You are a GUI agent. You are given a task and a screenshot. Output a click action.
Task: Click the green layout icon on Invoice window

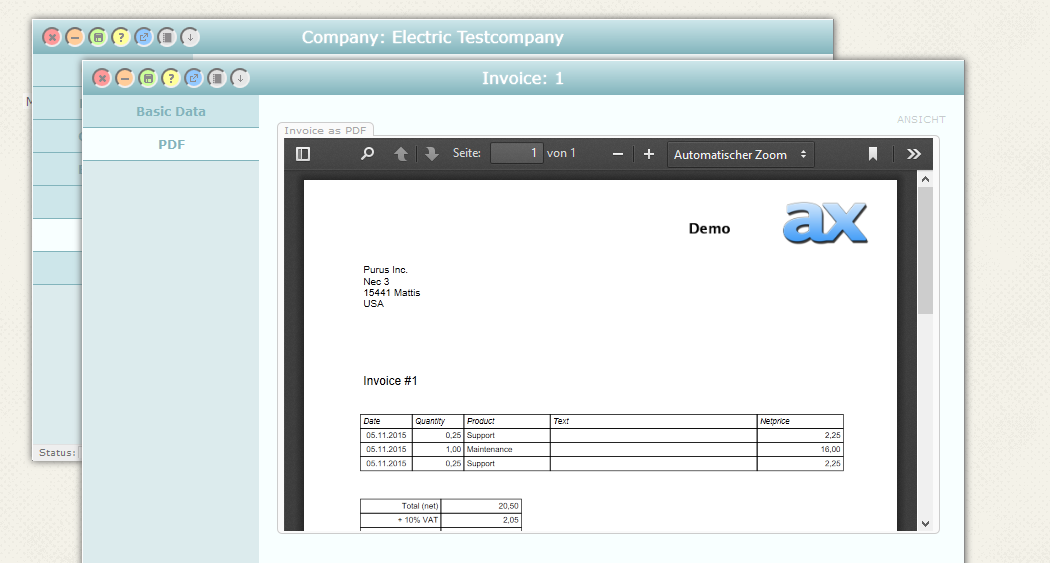coord(148,78)
